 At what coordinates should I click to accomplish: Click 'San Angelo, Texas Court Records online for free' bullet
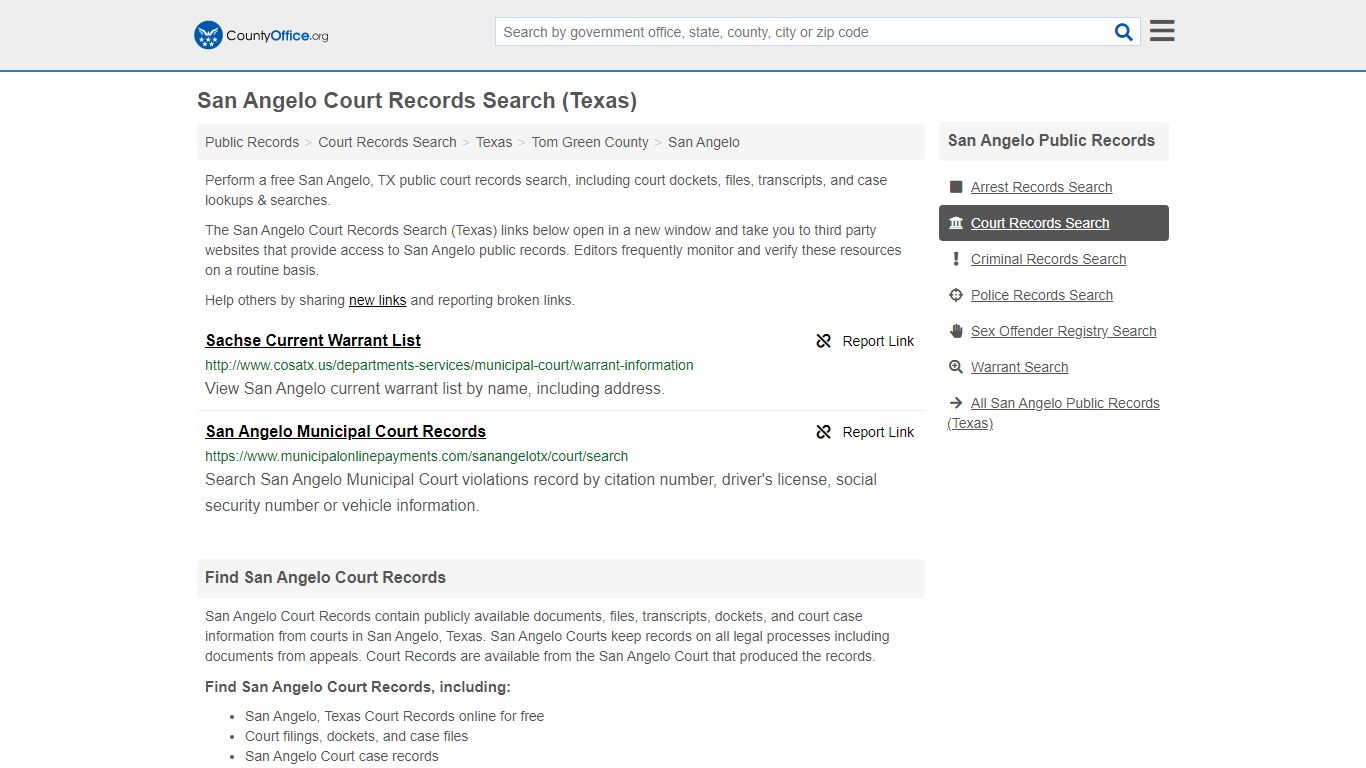click(395, 716)
